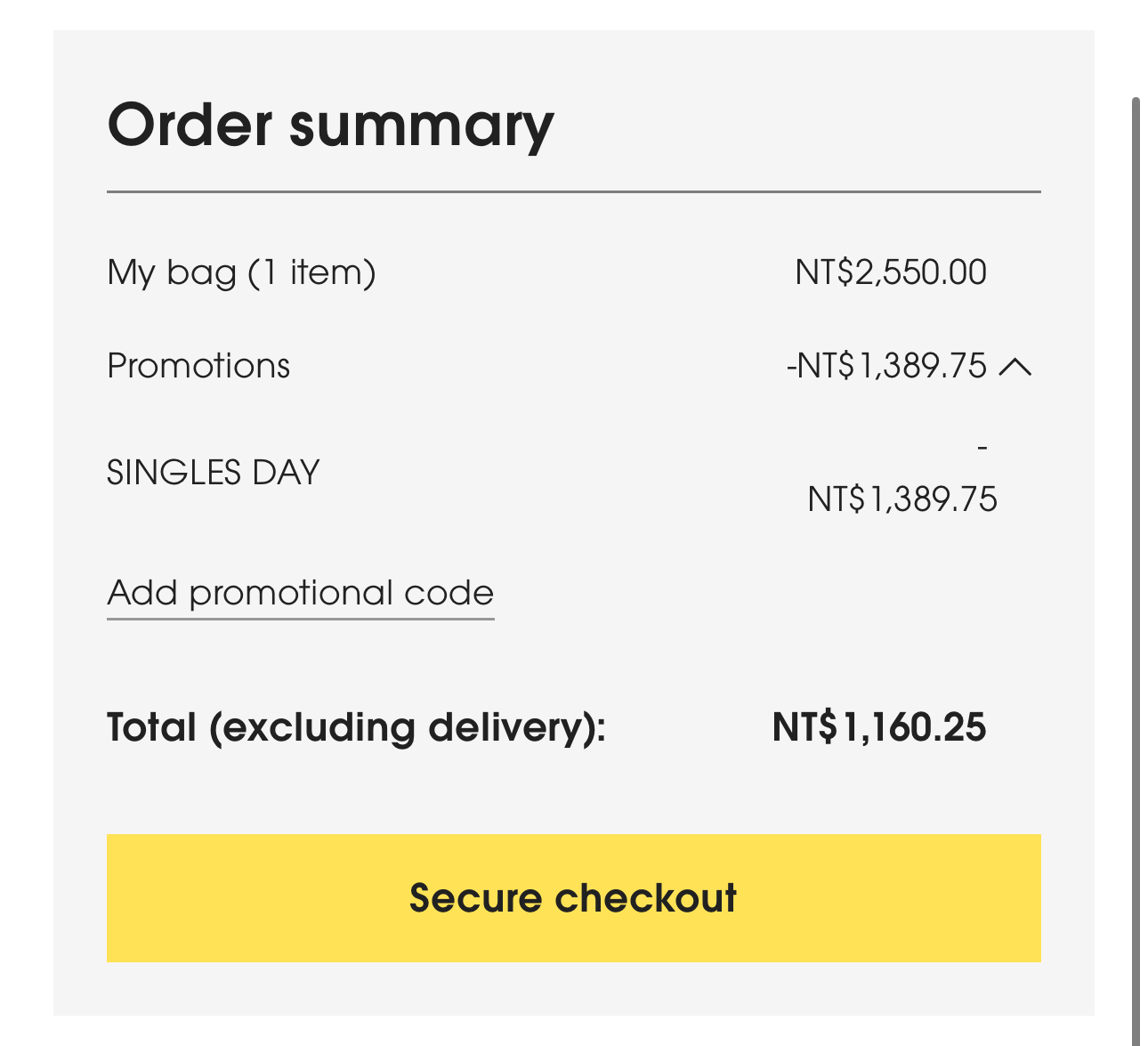This screenshot has height=1046, width=1148.
Task: Click the minus sign above SINGLES DAY amount
Action: click(982, 447)
